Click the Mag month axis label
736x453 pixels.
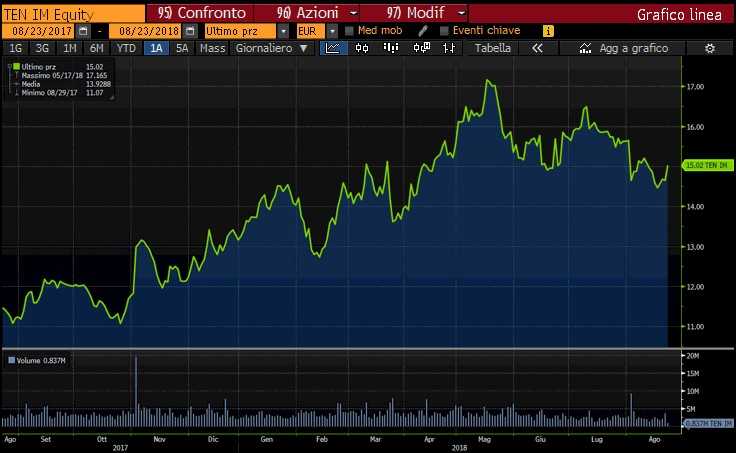[x=484, y=439]
